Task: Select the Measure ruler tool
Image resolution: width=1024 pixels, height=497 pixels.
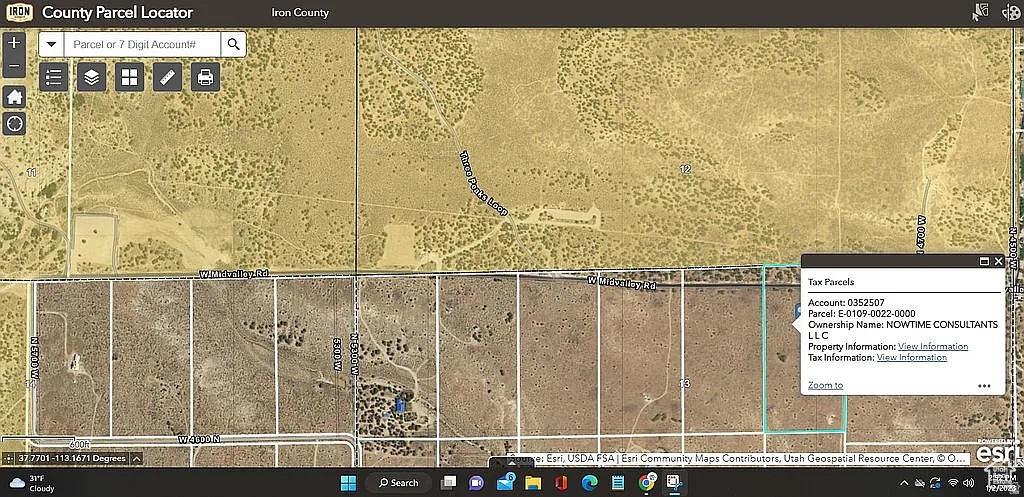Action: click(167, 77)
